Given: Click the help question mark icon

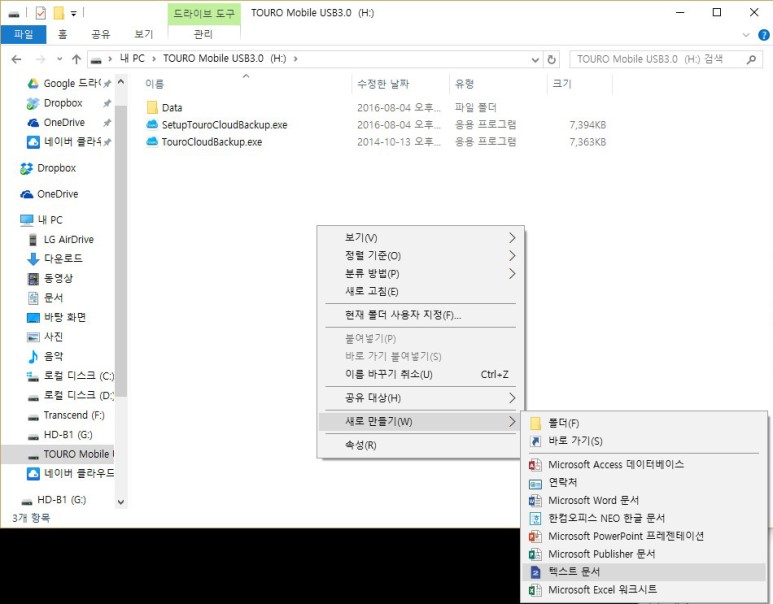Looking at the screenshot, I should pos(764,35).
